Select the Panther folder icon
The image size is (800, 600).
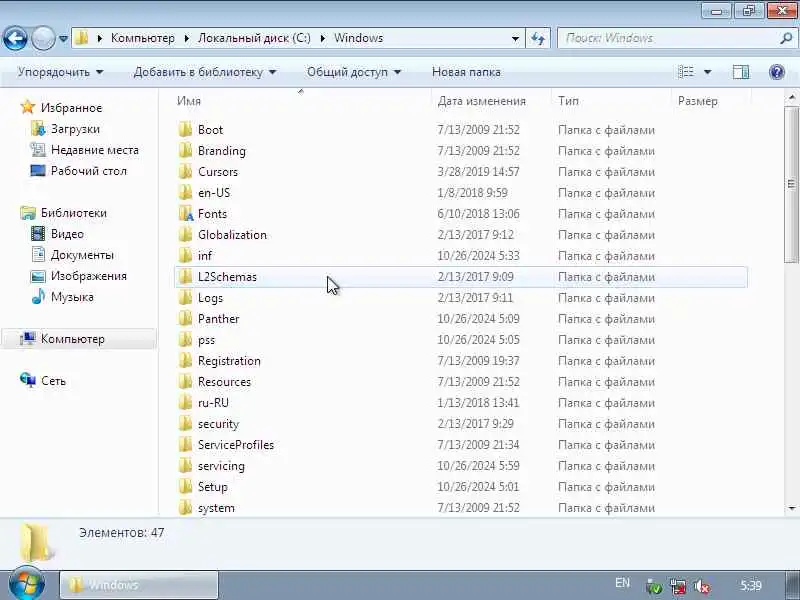pos(185,319)
